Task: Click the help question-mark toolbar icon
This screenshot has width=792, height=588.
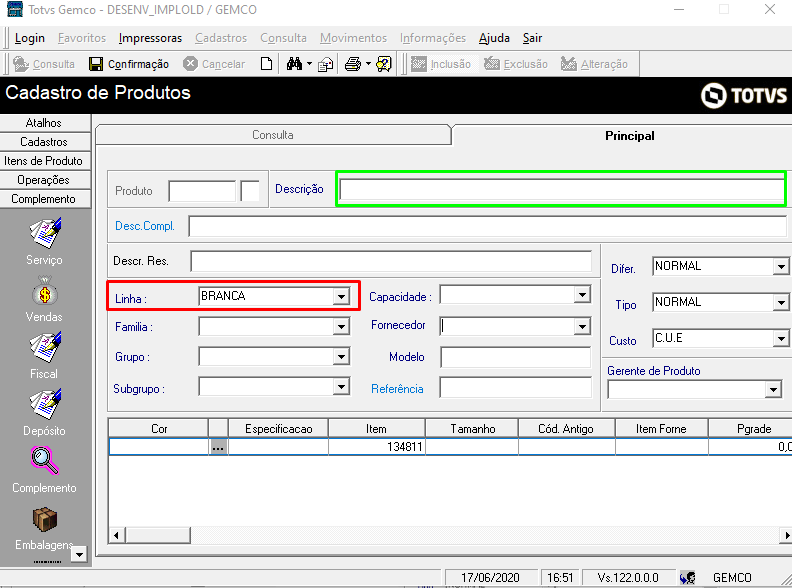Action: (x=384, y=64)
